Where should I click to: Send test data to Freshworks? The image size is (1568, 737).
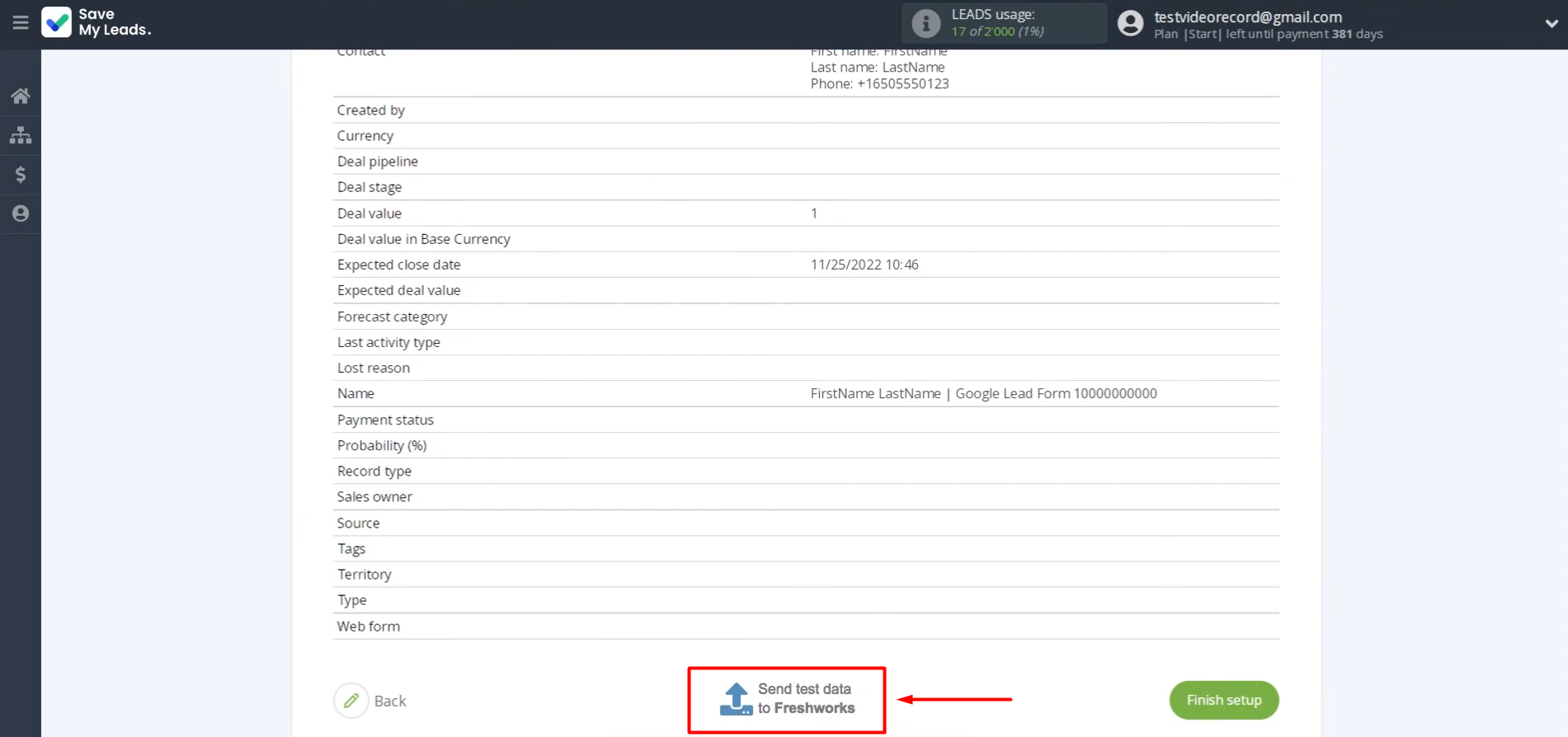pyautogui.click(x=787, y=700)
